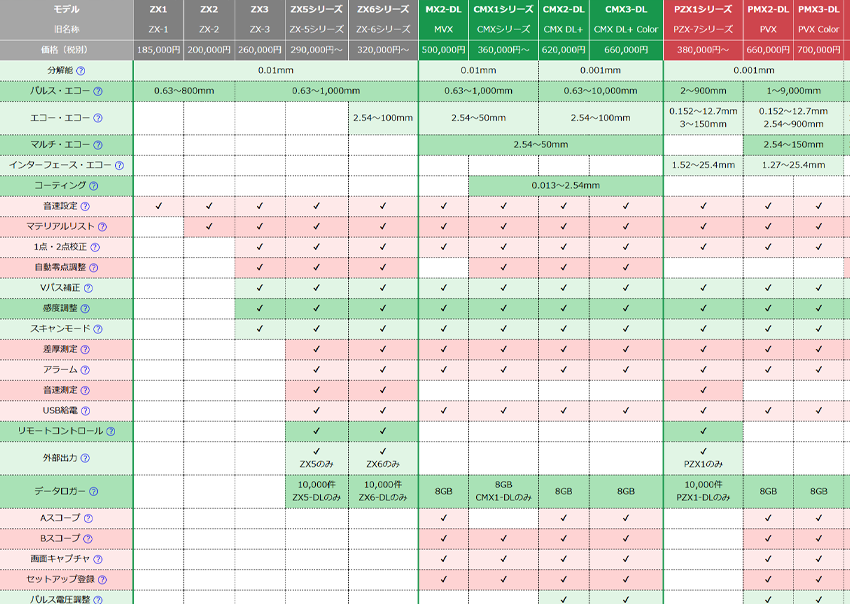Show help for 1点・2点校正
Viewport: 850px width, 604px height.
tap(95, 247)
